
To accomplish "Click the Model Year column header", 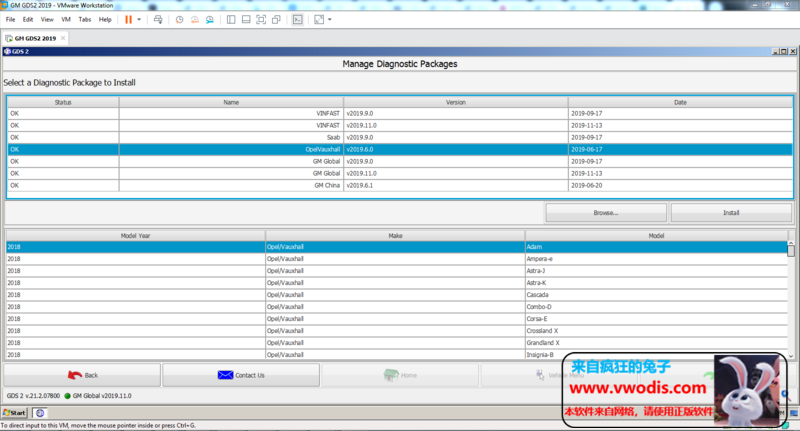I will (135, 236).
